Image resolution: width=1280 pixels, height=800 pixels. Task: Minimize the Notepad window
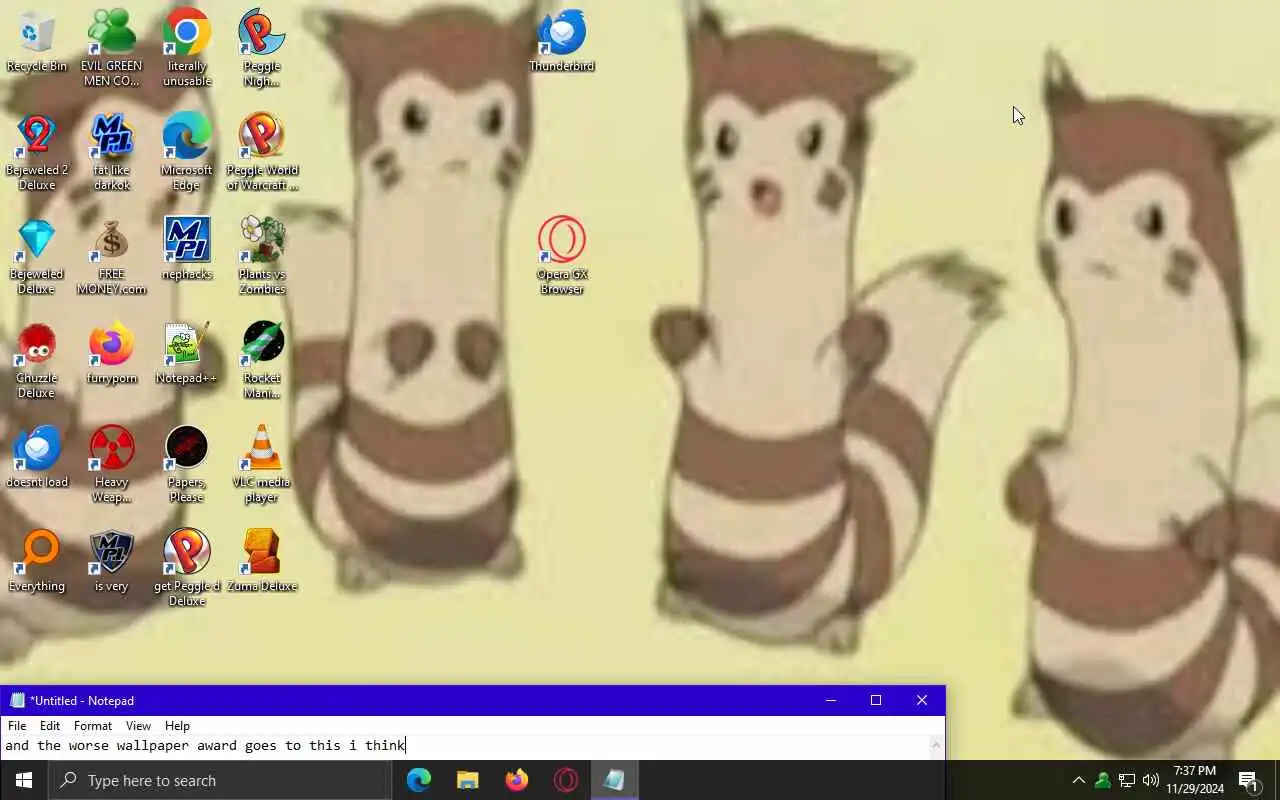(x=830, y=701)
